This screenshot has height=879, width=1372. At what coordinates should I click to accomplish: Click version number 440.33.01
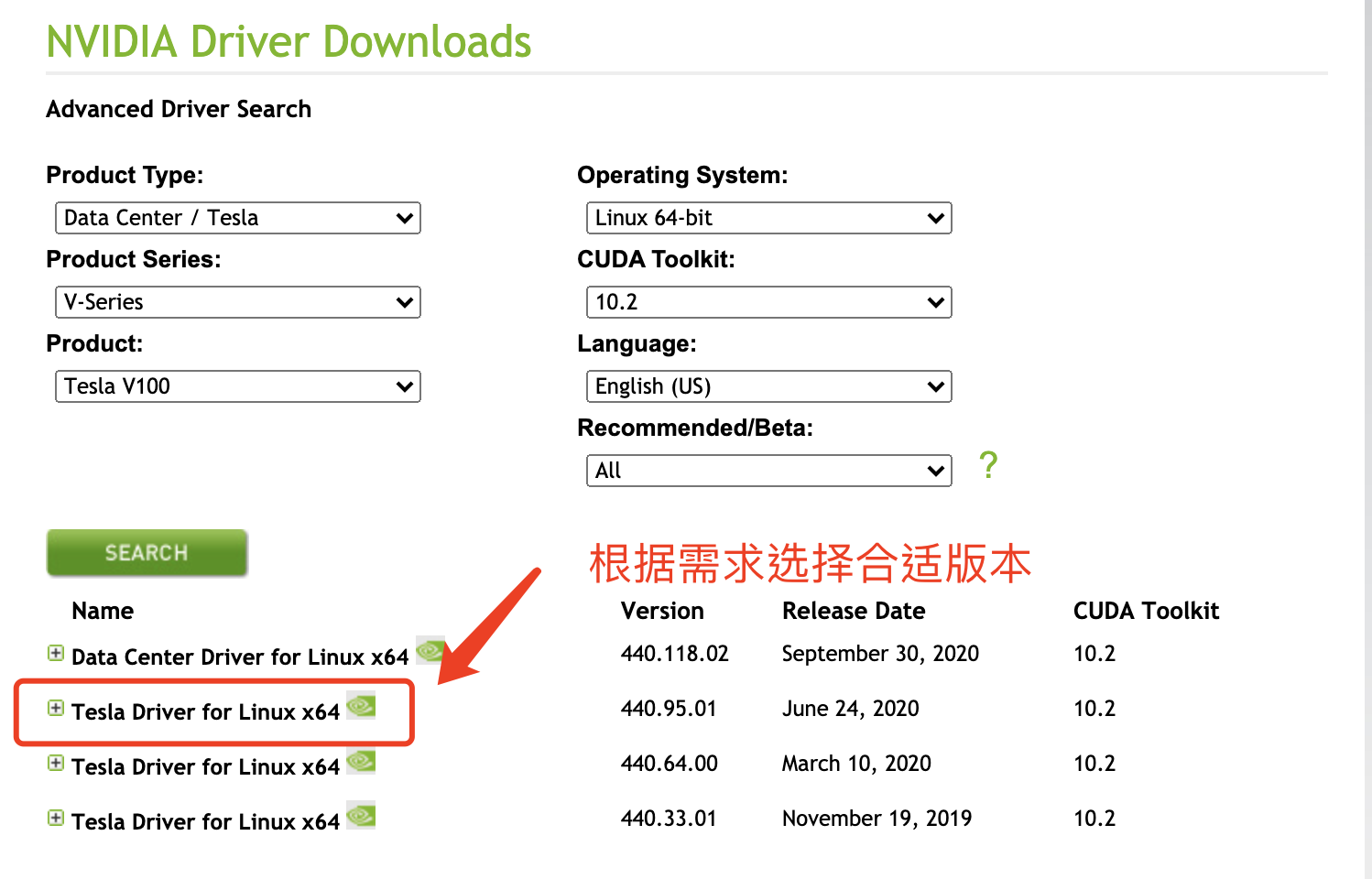[x=669, y=819]
